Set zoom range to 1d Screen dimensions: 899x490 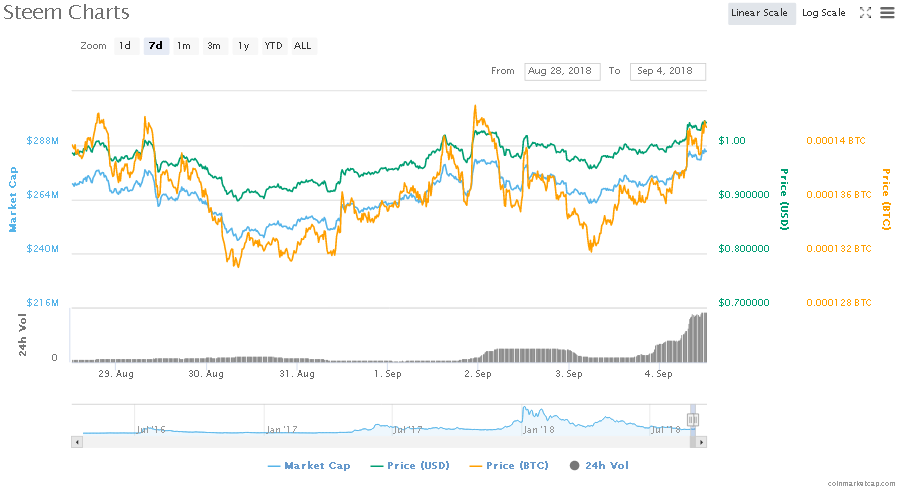(125, 46)
